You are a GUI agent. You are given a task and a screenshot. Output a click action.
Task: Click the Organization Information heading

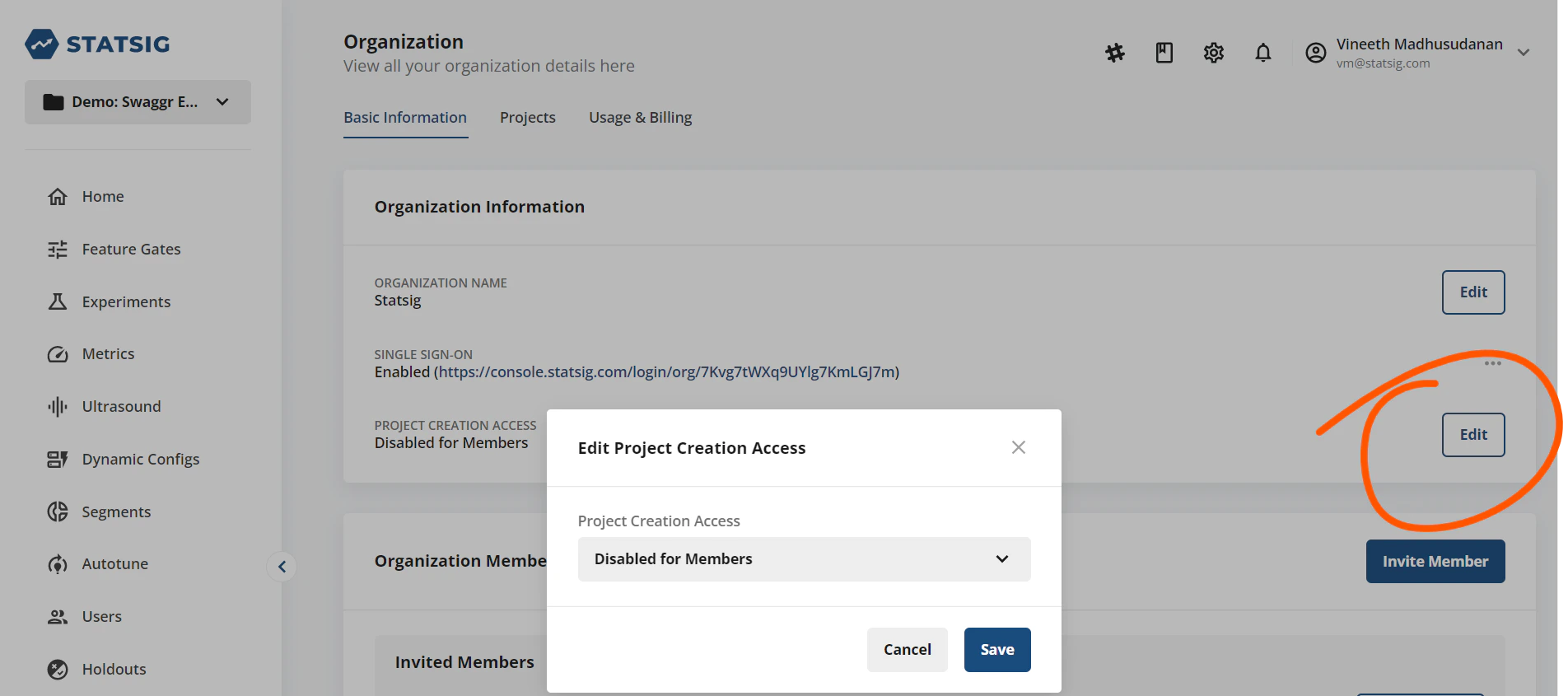(479, 207)
